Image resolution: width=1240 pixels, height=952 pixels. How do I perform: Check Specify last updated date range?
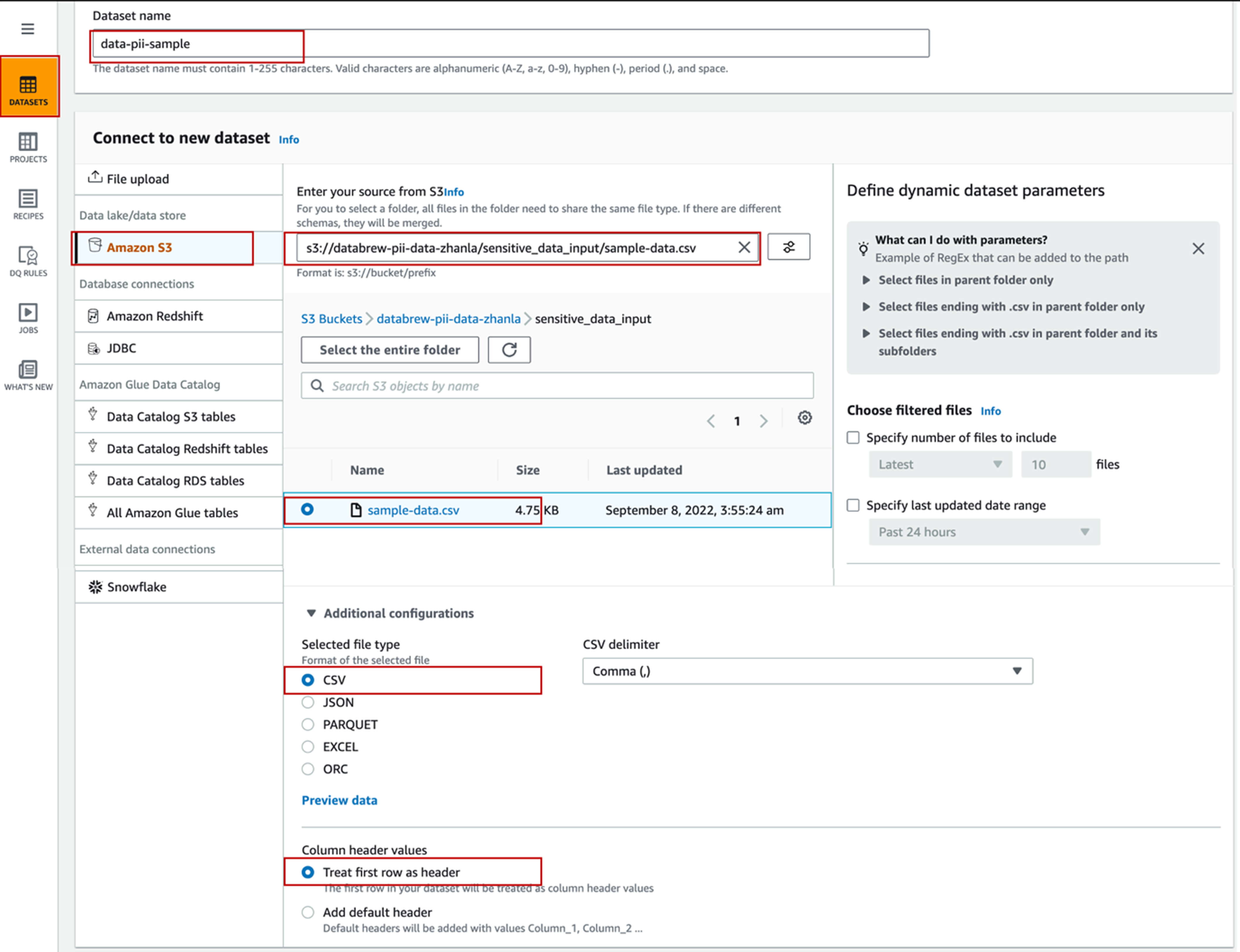853,505
